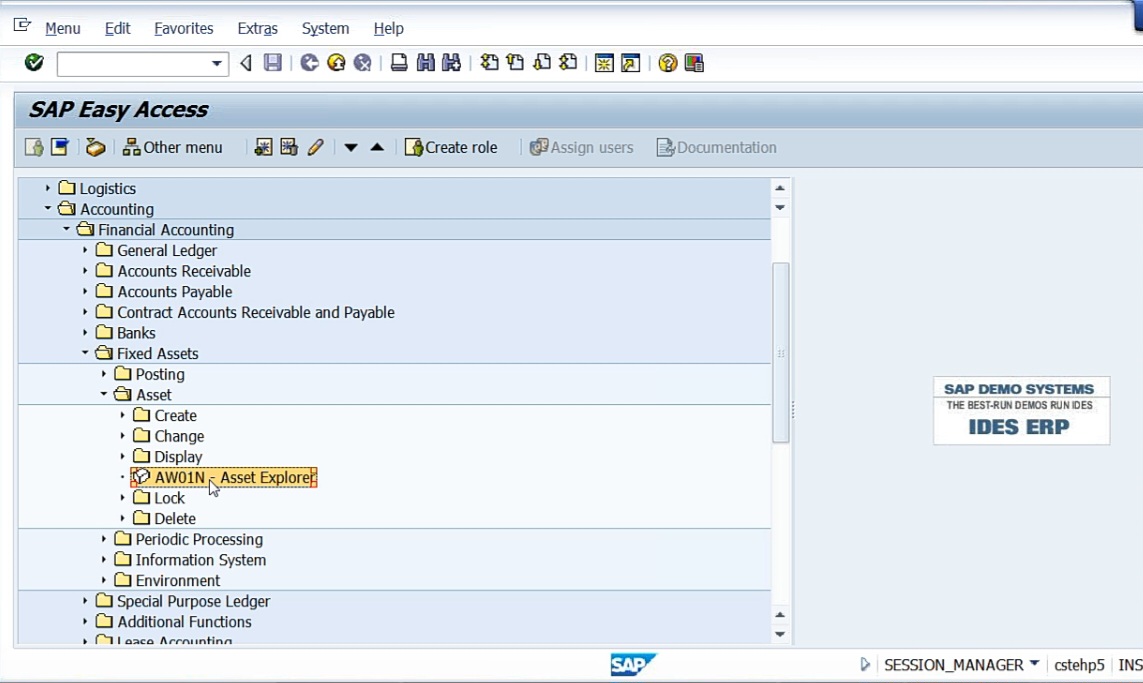Click the Last Page icon

[x=568, y=63]
